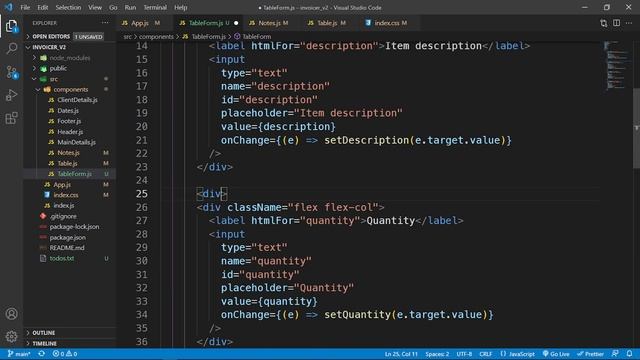Open the Run menu

tap(130, 7)
